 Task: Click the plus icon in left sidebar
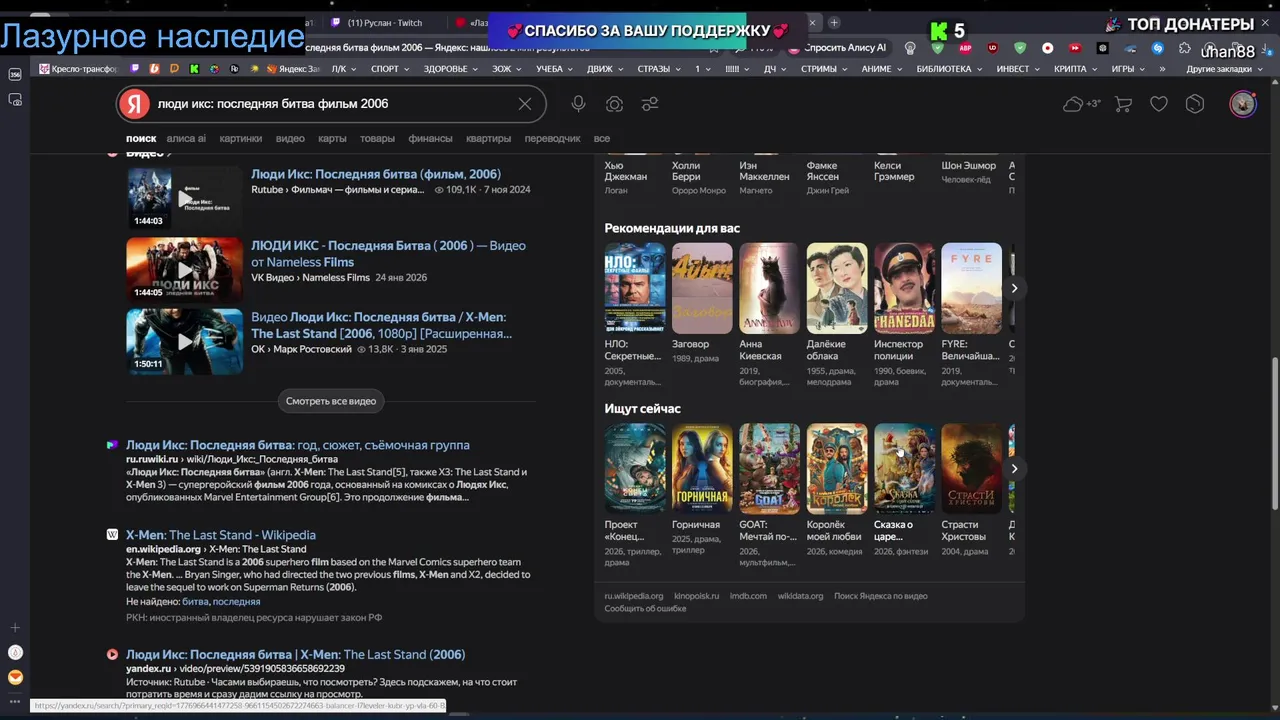[x=15, y=628]
